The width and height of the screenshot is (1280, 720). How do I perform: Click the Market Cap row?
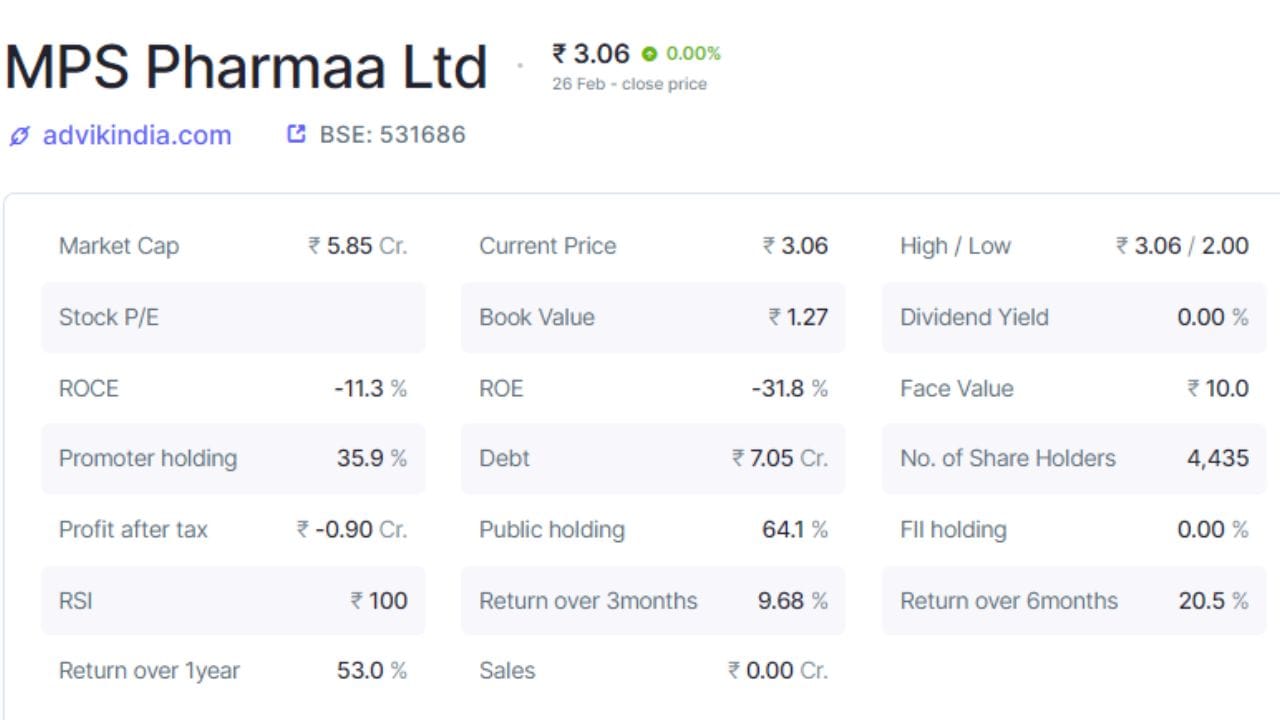tap(232, 246)
